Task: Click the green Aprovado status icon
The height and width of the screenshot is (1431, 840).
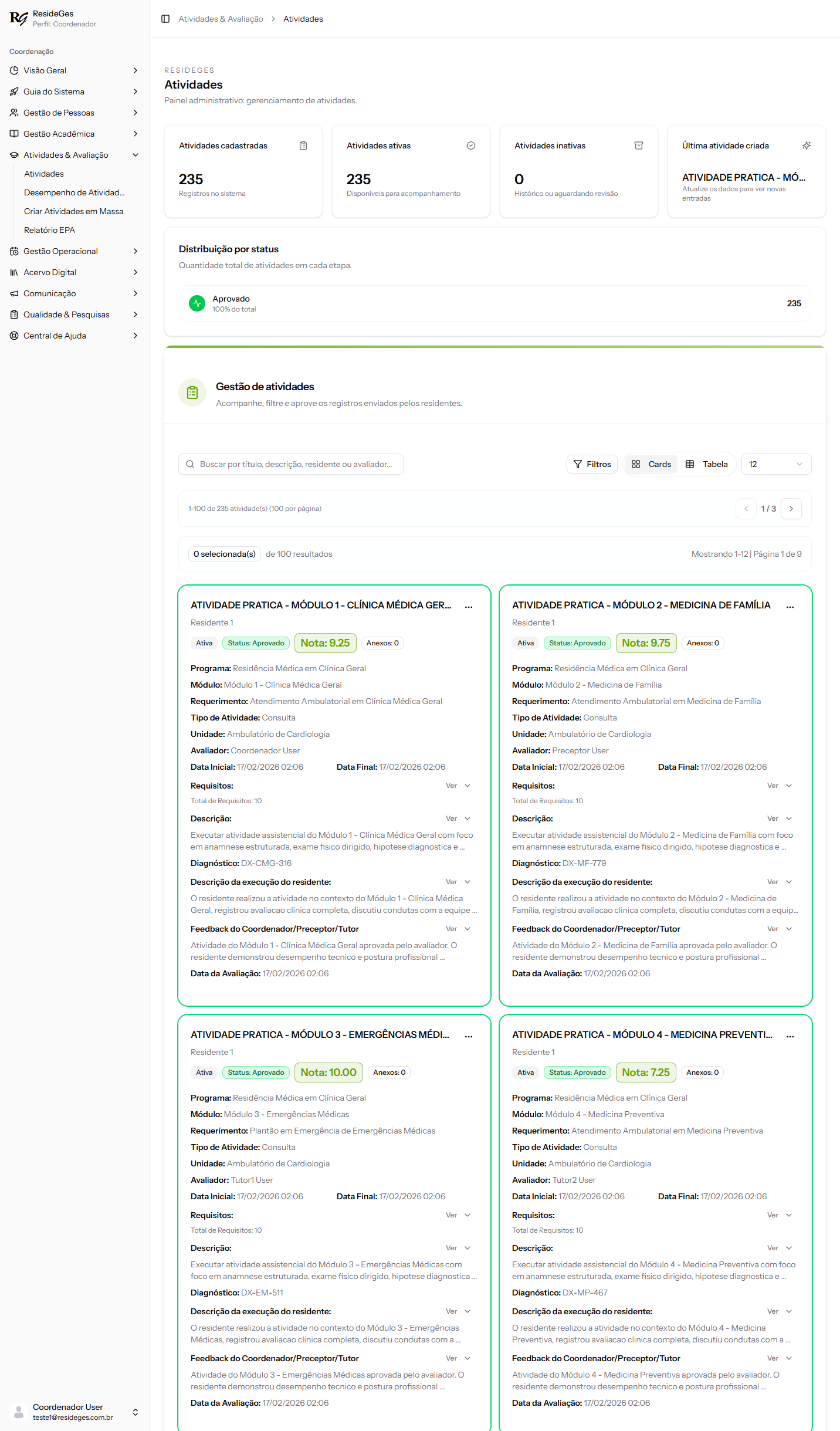Action: [x=197, y=303]
